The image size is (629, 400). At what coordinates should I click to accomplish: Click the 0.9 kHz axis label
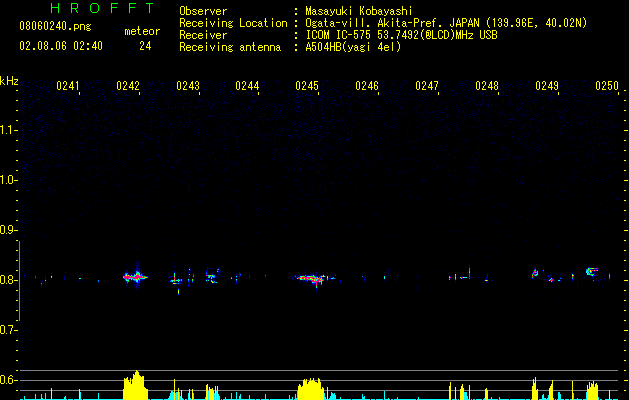[x=9, y=230]
